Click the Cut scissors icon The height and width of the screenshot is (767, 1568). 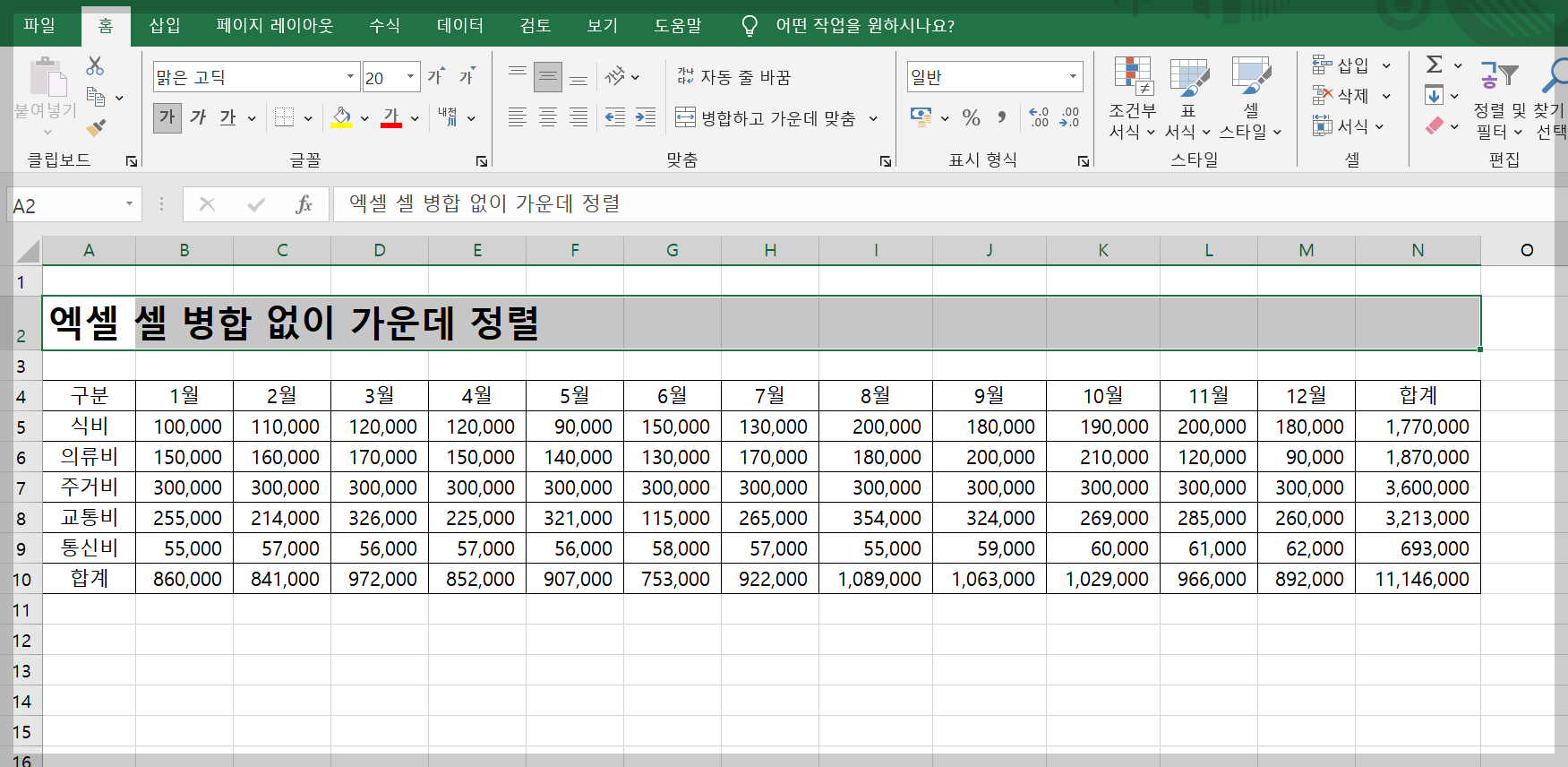pyautogui.click(x=95, y=66)
